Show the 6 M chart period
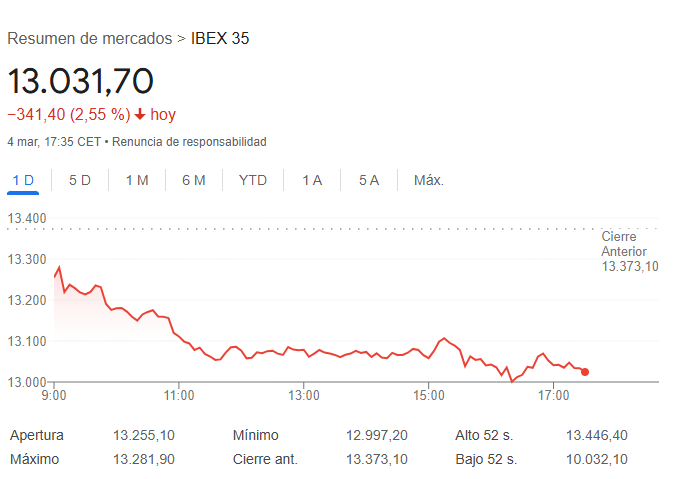The width and height of the screenshot is (675, 479). coord(194,180)
